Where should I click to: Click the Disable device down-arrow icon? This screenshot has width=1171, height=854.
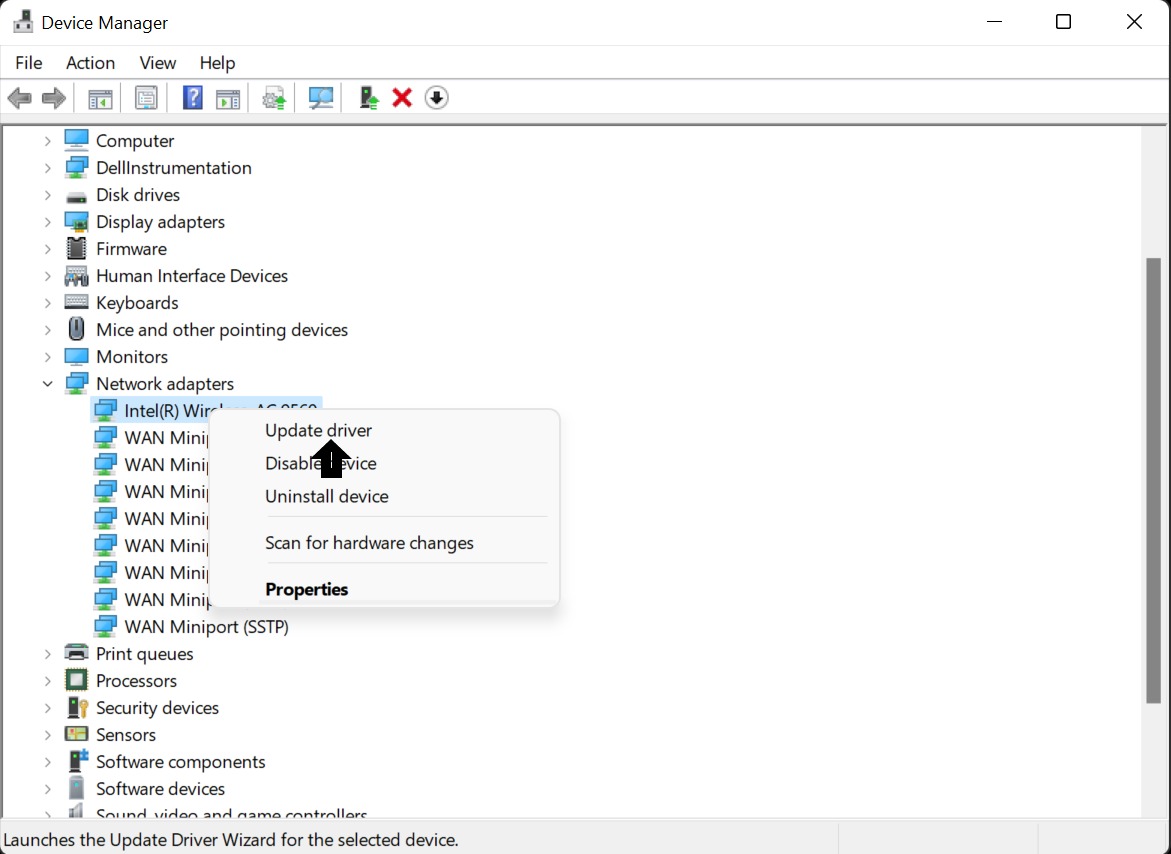coord(436,98)
